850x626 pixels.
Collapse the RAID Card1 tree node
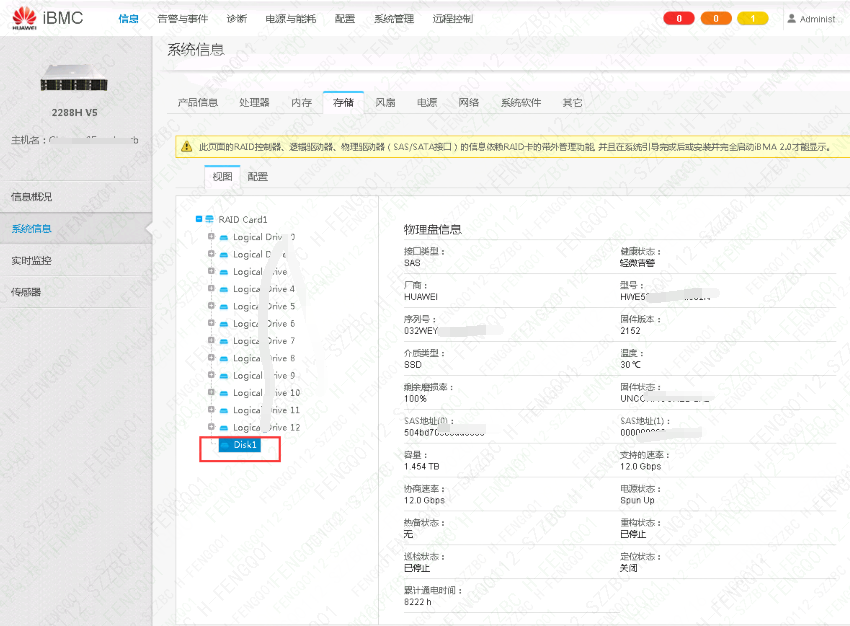click(199, 219)
